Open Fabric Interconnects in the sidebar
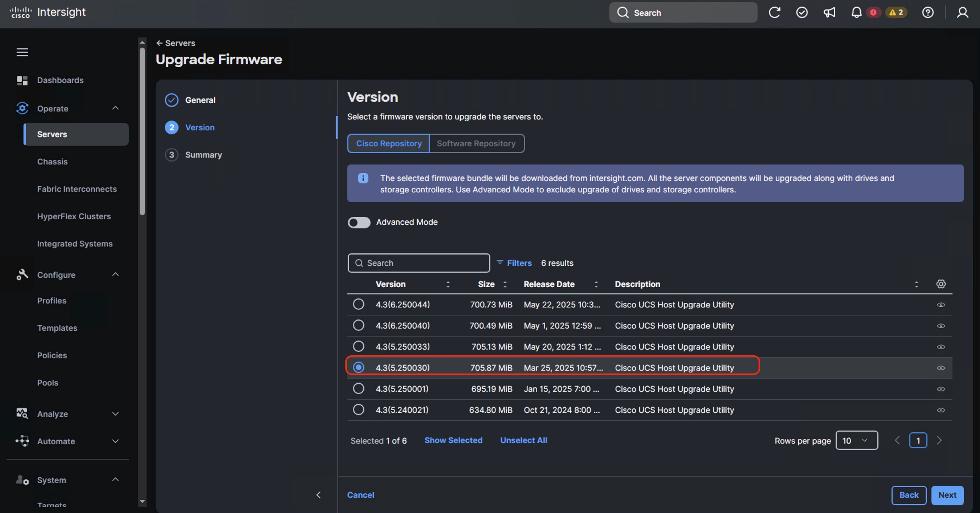This screenshot has width=980, height=513. pyautogui.click(x=77, y=189)
